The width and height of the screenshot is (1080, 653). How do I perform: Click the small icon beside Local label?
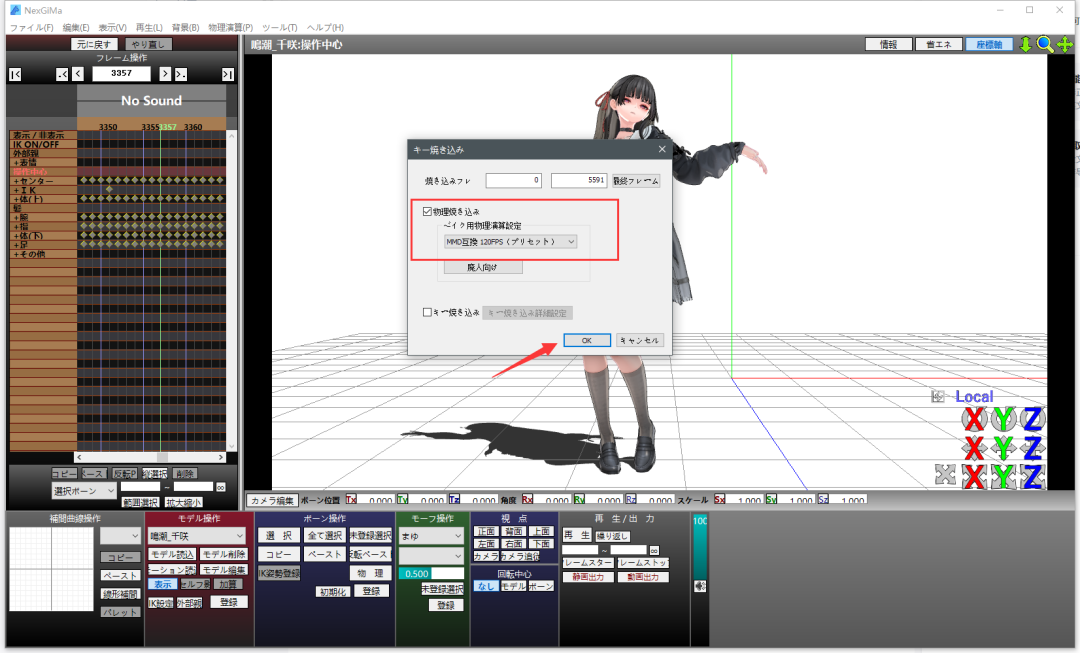point(937,397)
